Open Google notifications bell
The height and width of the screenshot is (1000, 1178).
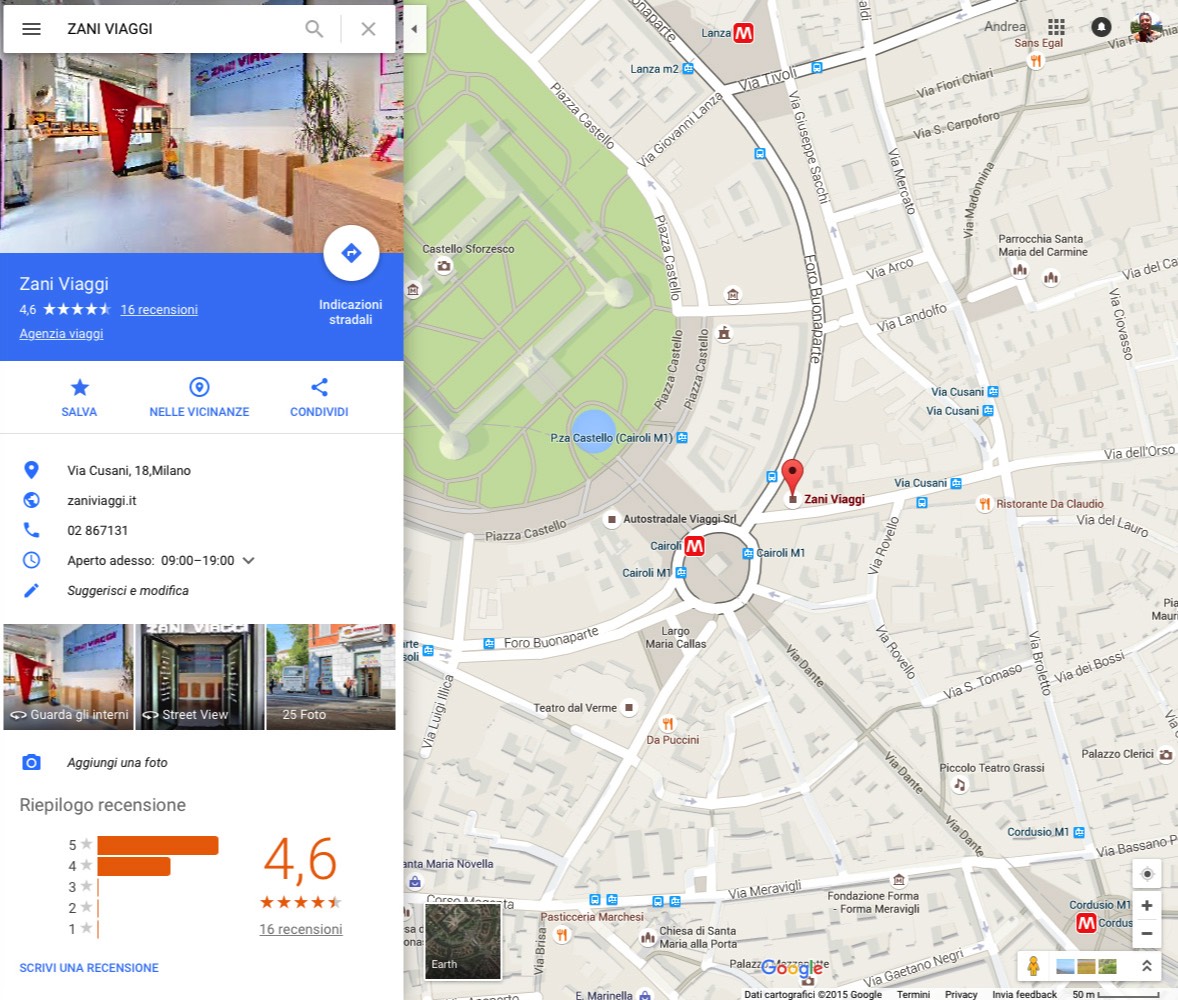[x=1101, y=27]
